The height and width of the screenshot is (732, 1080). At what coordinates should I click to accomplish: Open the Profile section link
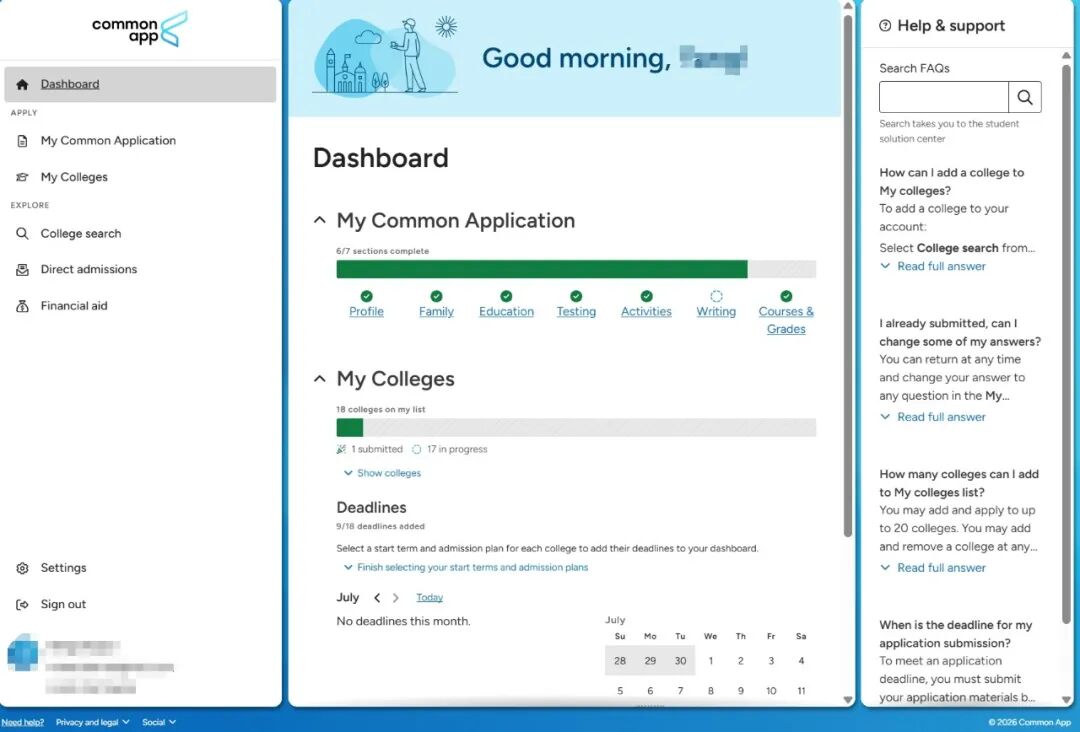click(x=366, y=312)
